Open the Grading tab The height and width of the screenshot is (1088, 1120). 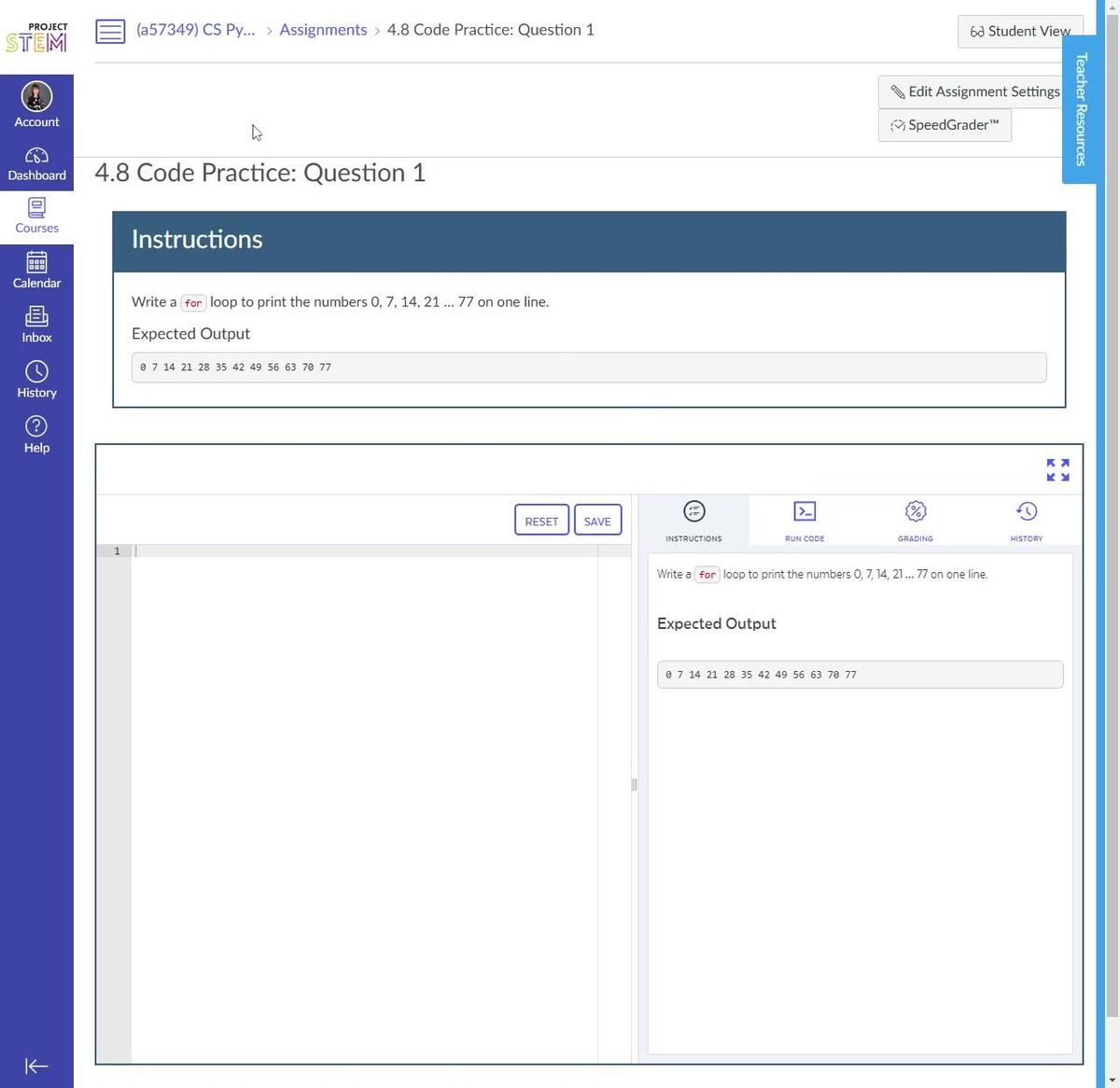tap(915, 520)
